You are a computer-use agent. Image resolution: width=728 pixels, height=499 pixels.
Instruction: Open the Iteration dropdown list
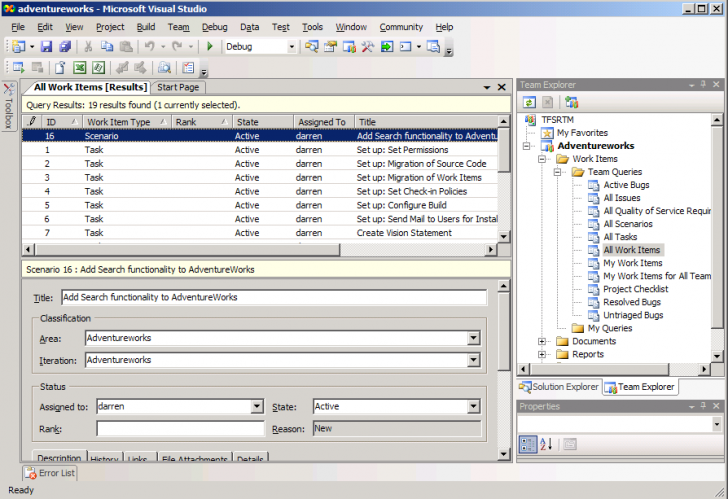point(474,360)
